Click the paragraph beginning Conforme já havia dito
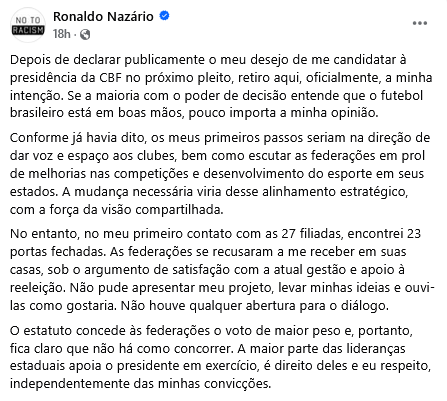This screenshot has width=447, height=401. (220, 174)
